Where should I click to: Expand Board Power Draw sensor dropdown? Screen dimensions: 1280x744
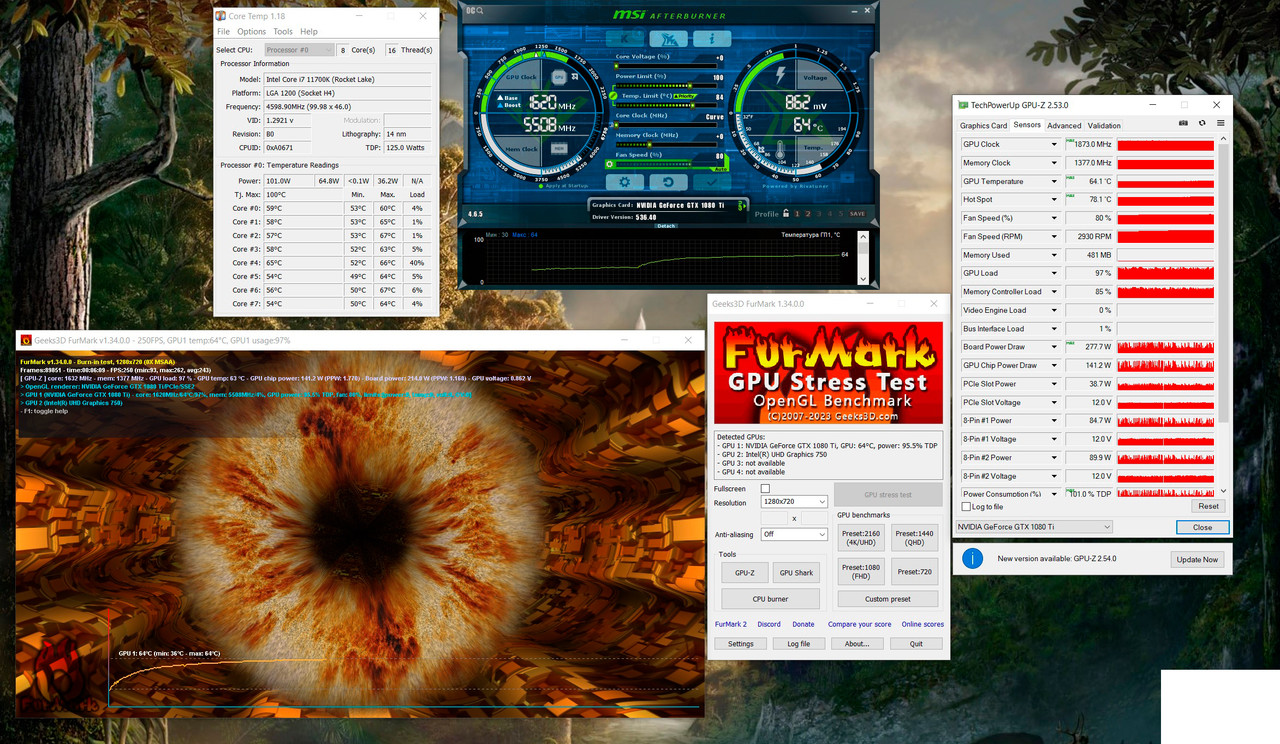(1054, 346)
